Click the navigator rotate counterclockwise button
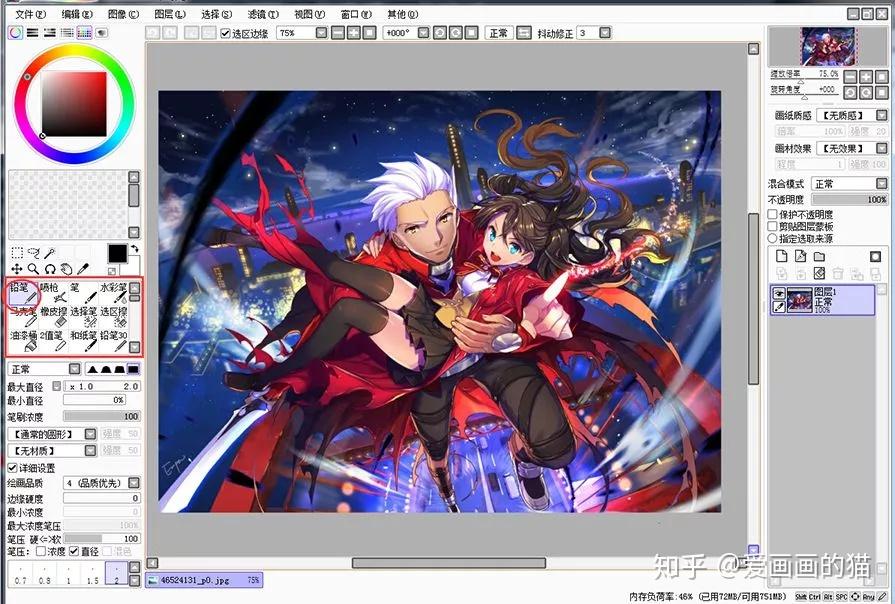This screenshot has height=604, width=895. [x=850, y=92]
